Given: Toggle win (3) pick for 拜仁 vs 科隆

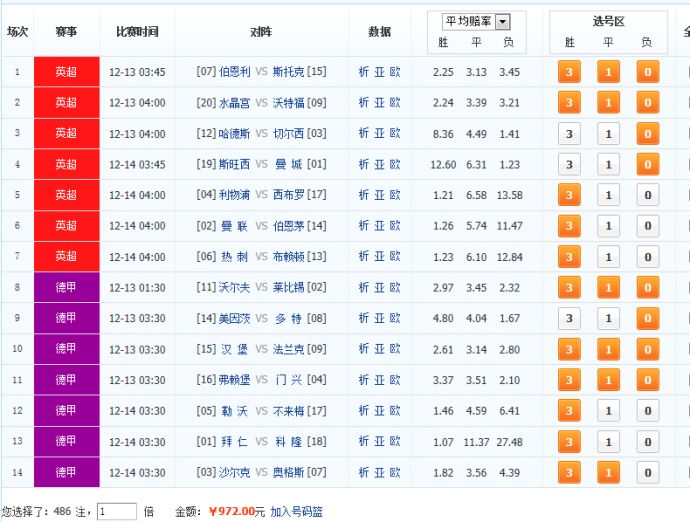Looking at the screenshot, I should 569,442.
